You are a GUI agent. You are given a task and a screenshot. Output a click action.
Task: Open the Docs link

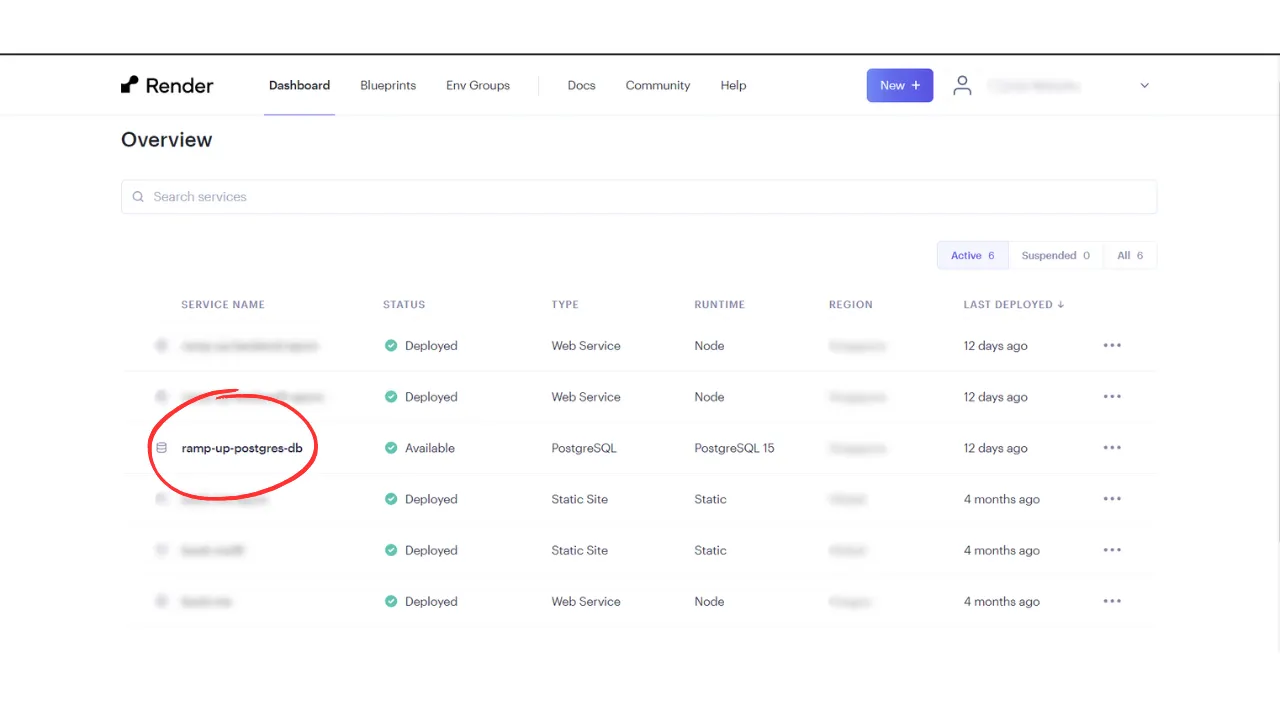tap(581, 85)
